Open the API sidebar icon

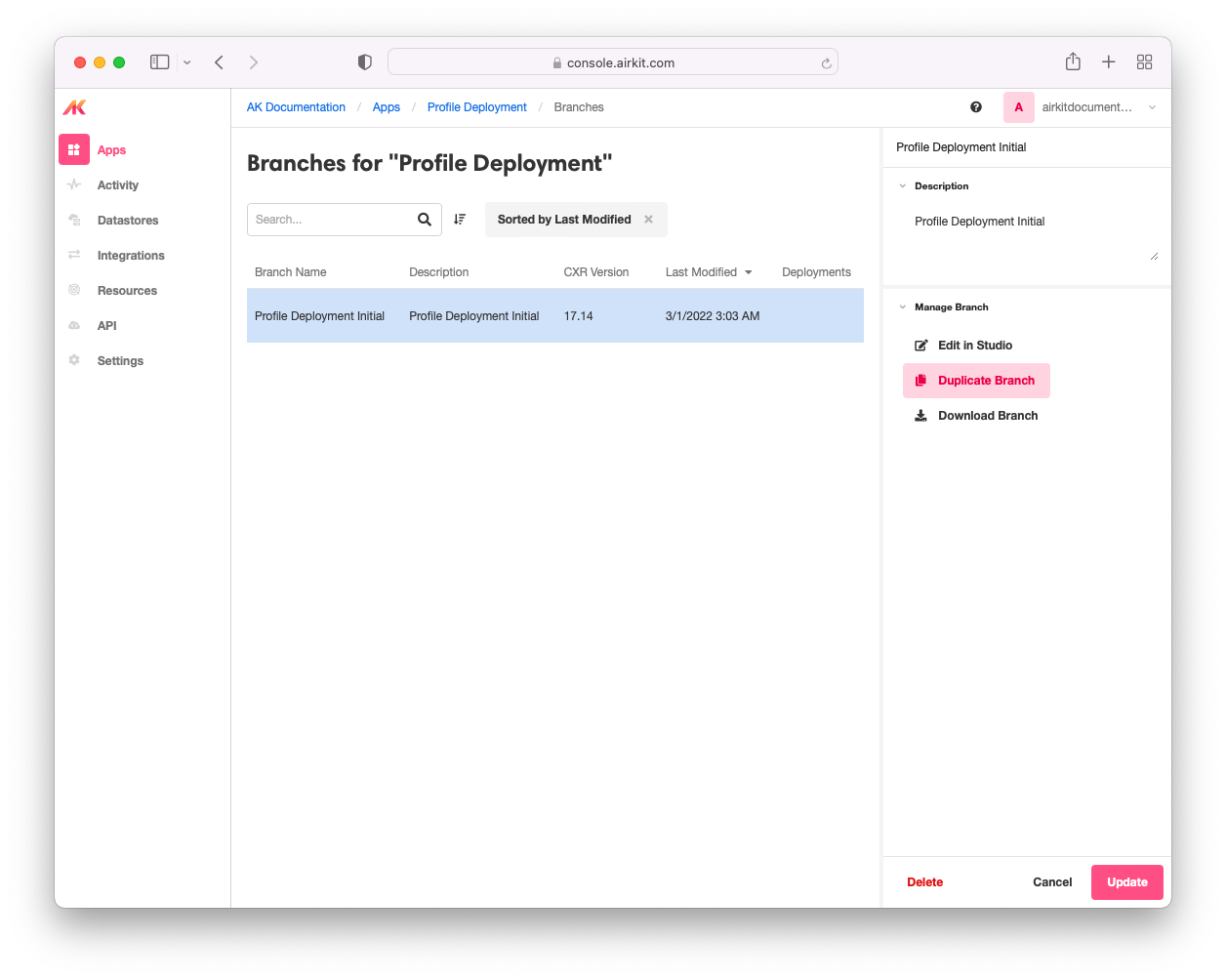(x=74, y=325)
